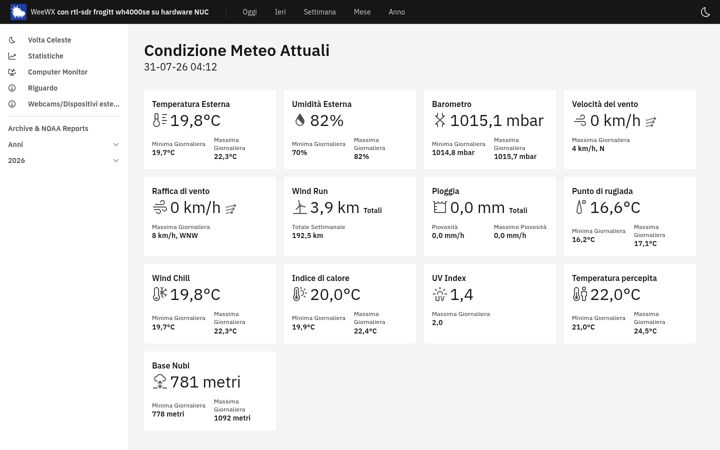Viewport: 720px width, 450px height.
Task: Click the Pioggia rain gauge icon
Action: pyautogui.click(x=439, y=208)
